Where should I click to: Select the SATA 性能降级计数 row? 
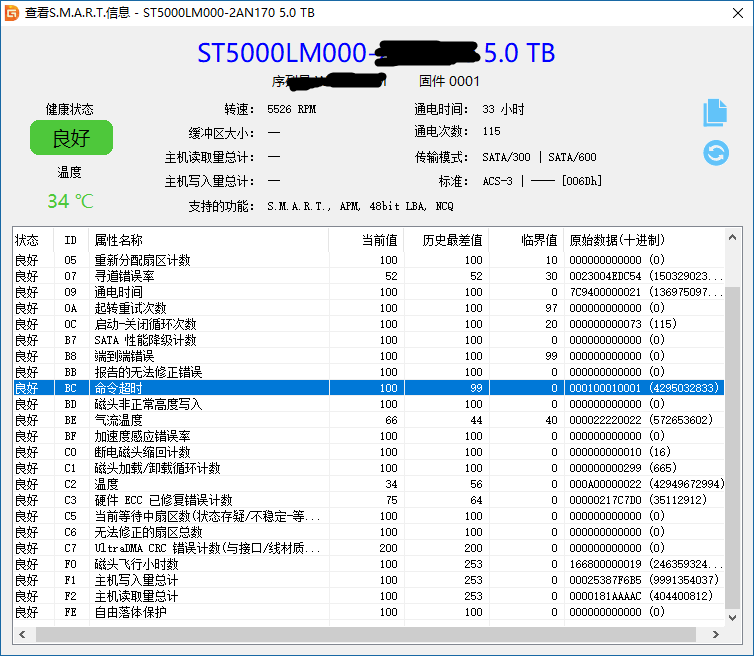pyautogui.click(x=369, y=340)
